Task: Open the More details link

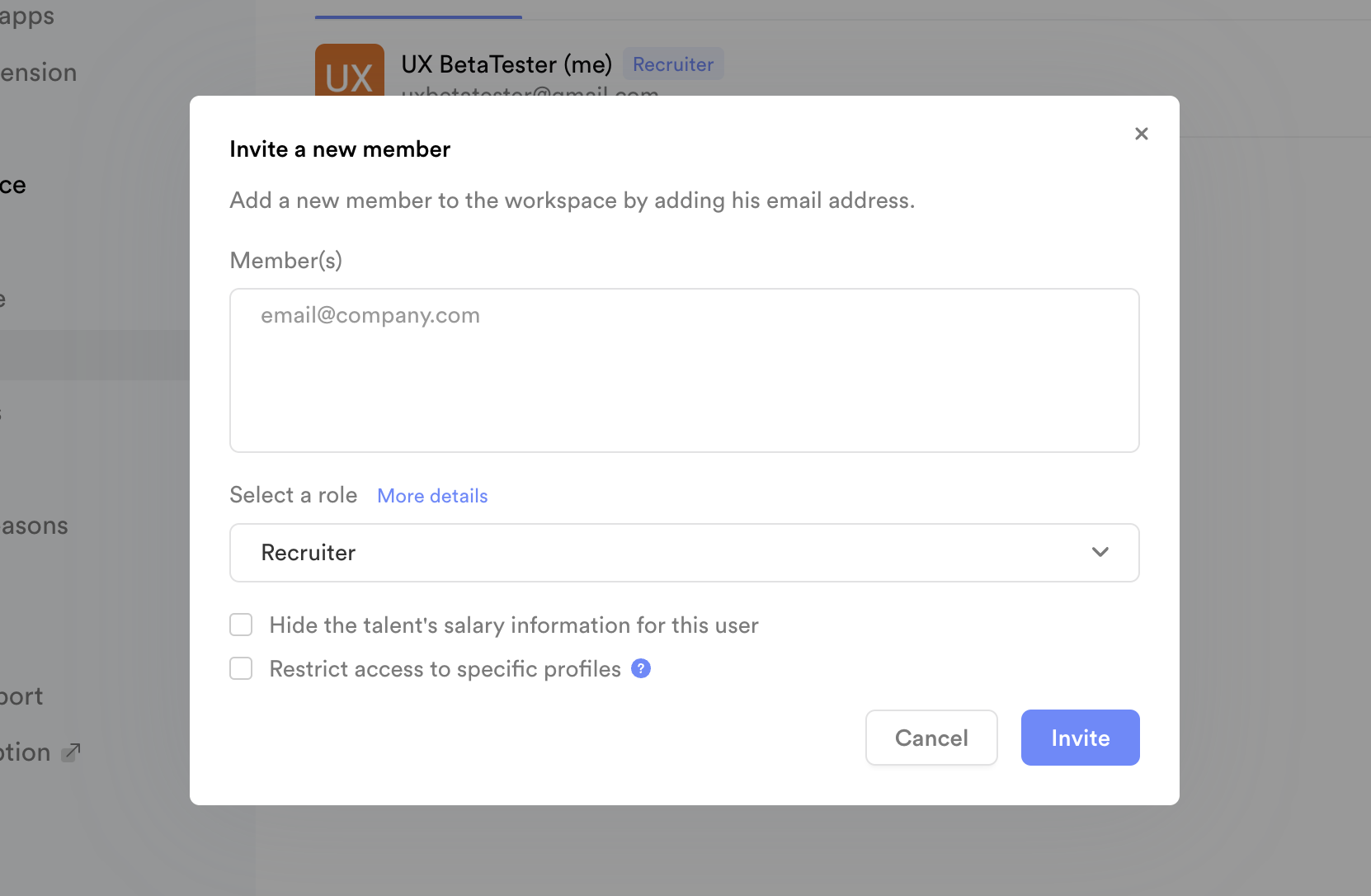Action: click(432, 496)
